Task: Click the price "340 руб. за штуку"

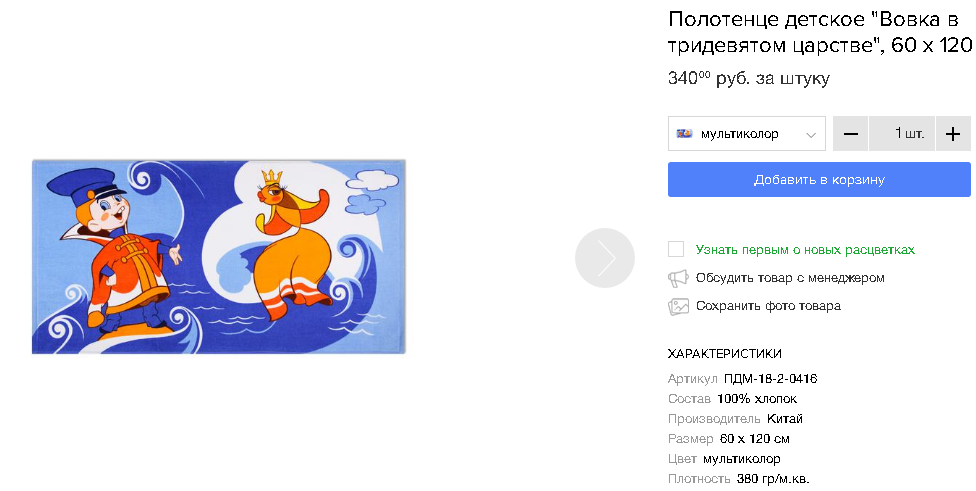Action: click(748, 79)
